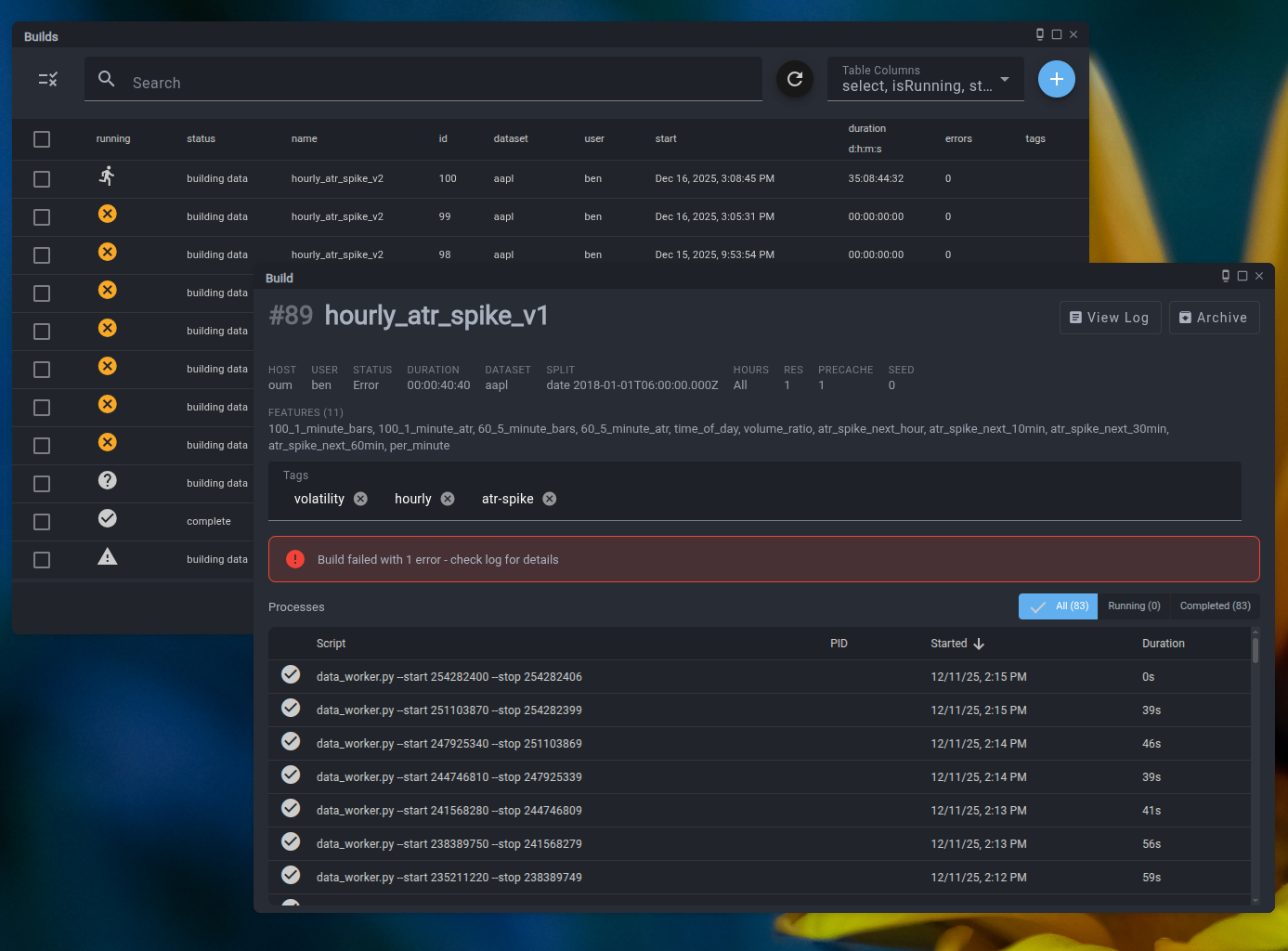Open the View Log button
This screenshot has height=951, width=1288.
coord(1110,318)
